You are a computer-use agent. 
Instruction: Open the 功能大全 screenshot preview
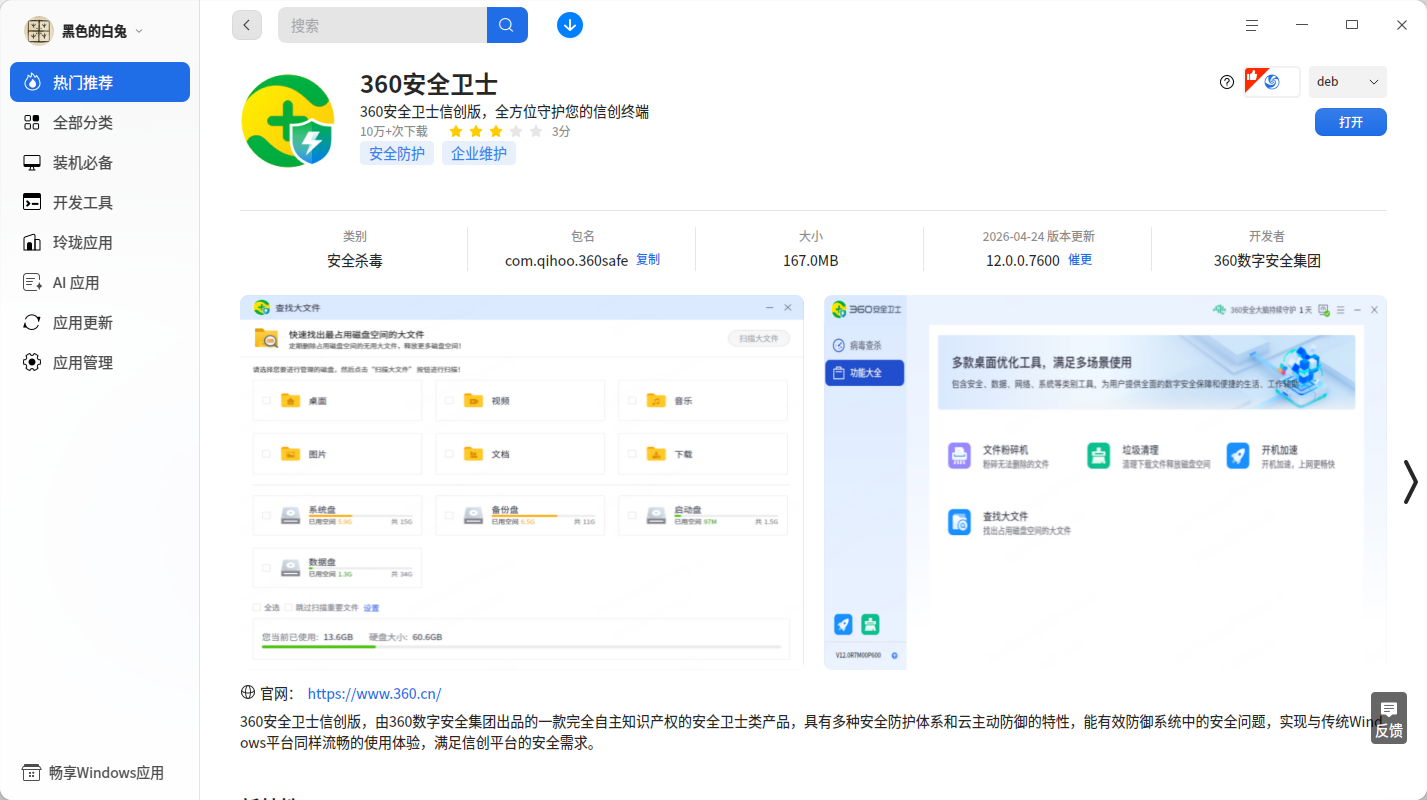click(x=1105, y=481)
